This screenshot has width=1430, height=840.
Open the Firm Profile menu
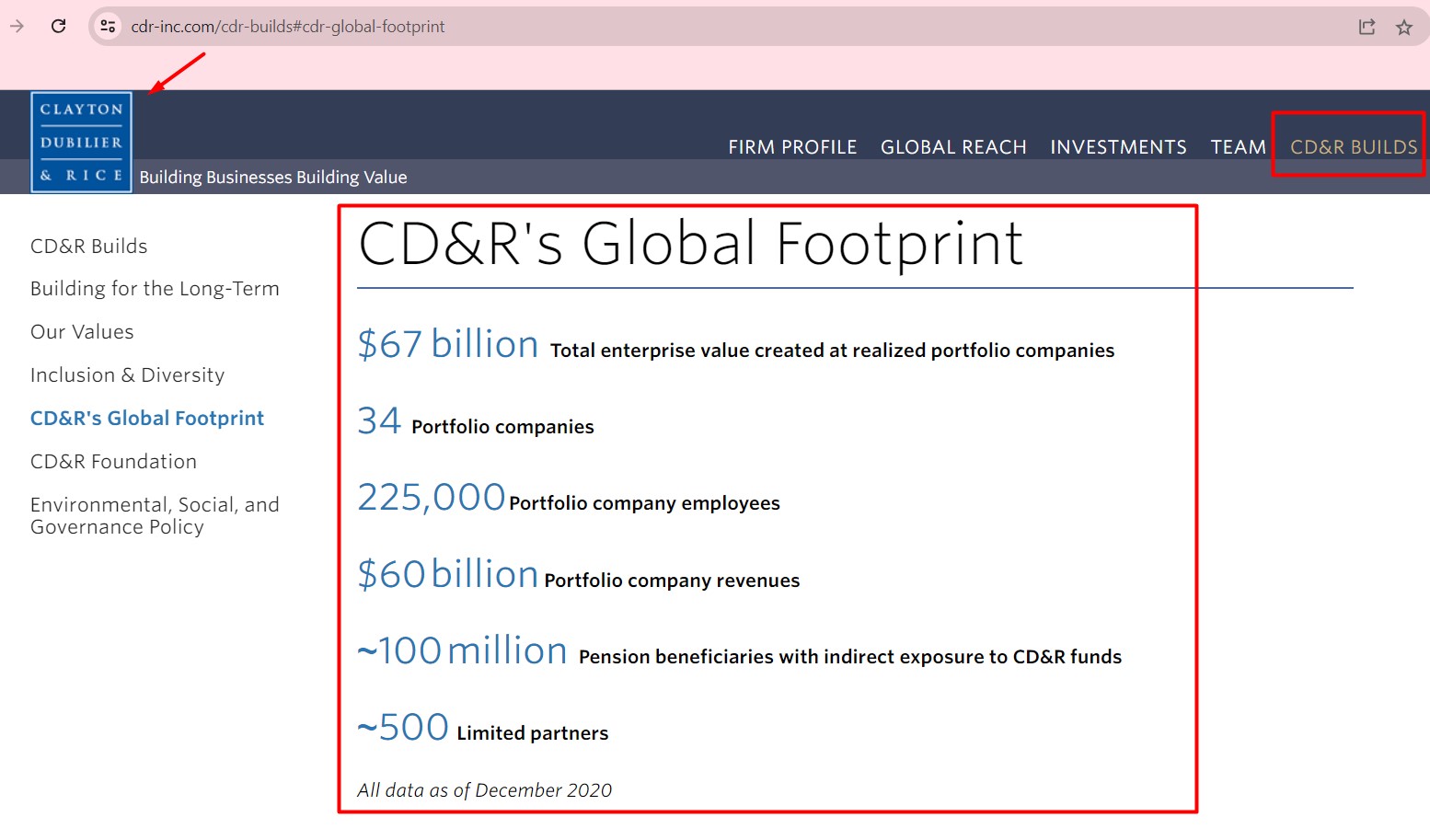(x=792, y=147)
